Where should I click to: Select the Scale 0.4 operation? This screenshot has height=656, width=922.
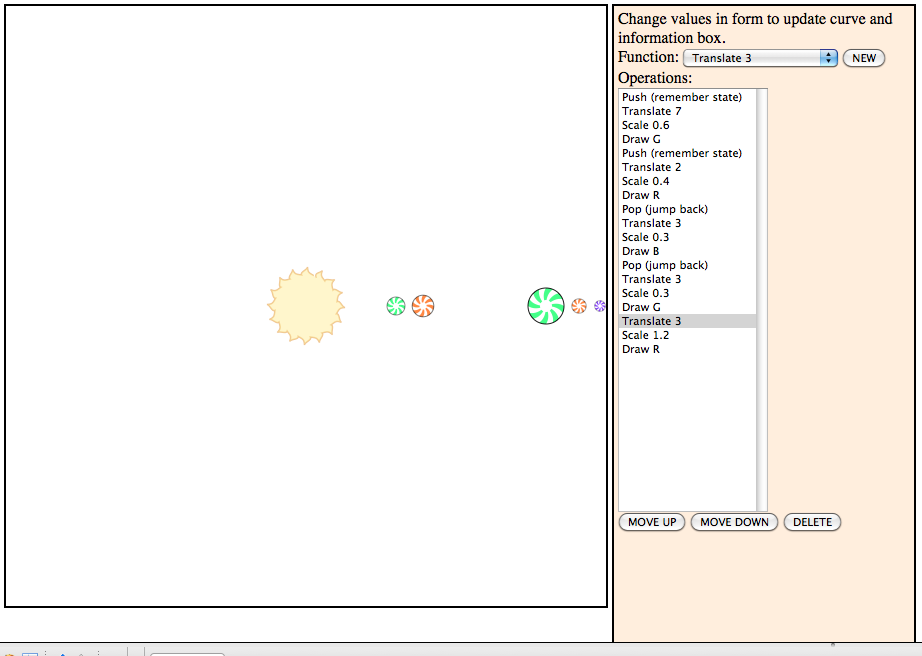click(x=646, y=181)
